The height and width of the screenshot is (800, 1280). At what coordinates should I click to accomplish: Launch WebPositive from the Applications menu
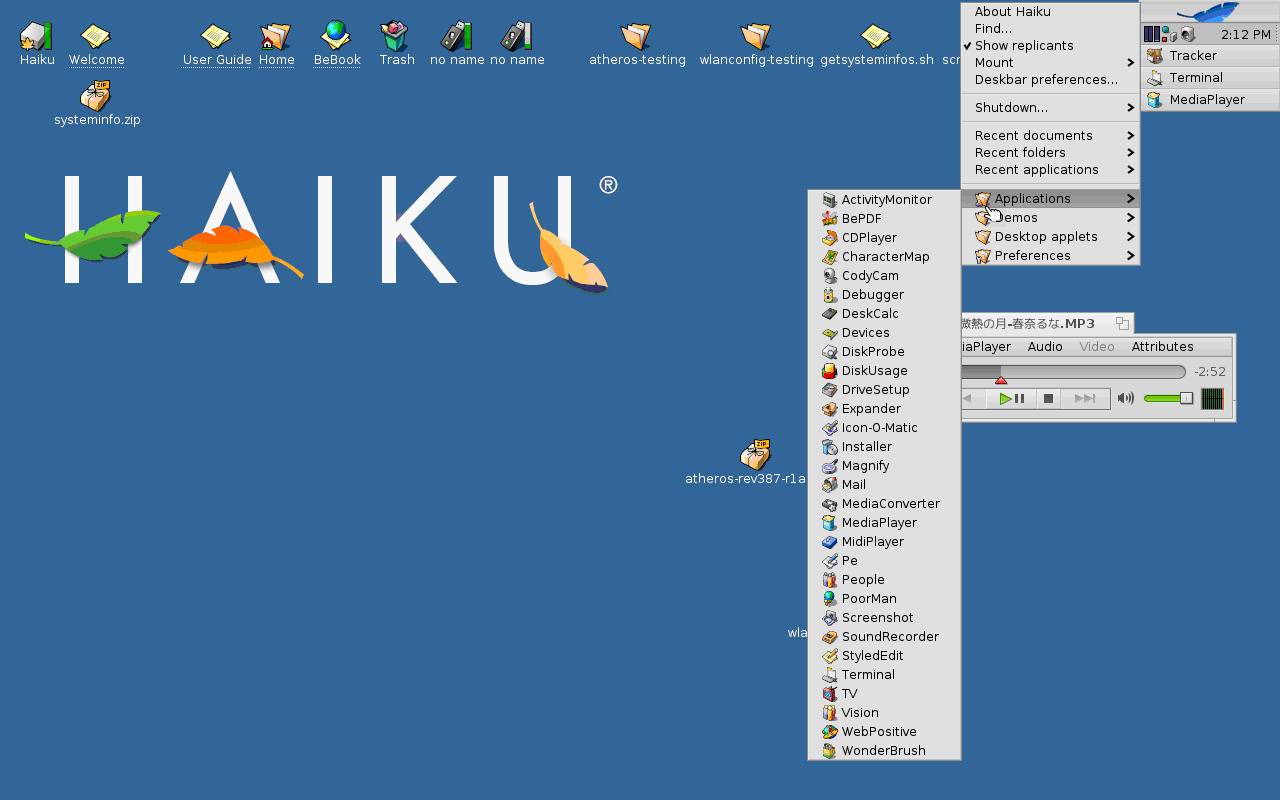[x=878, y=732]
